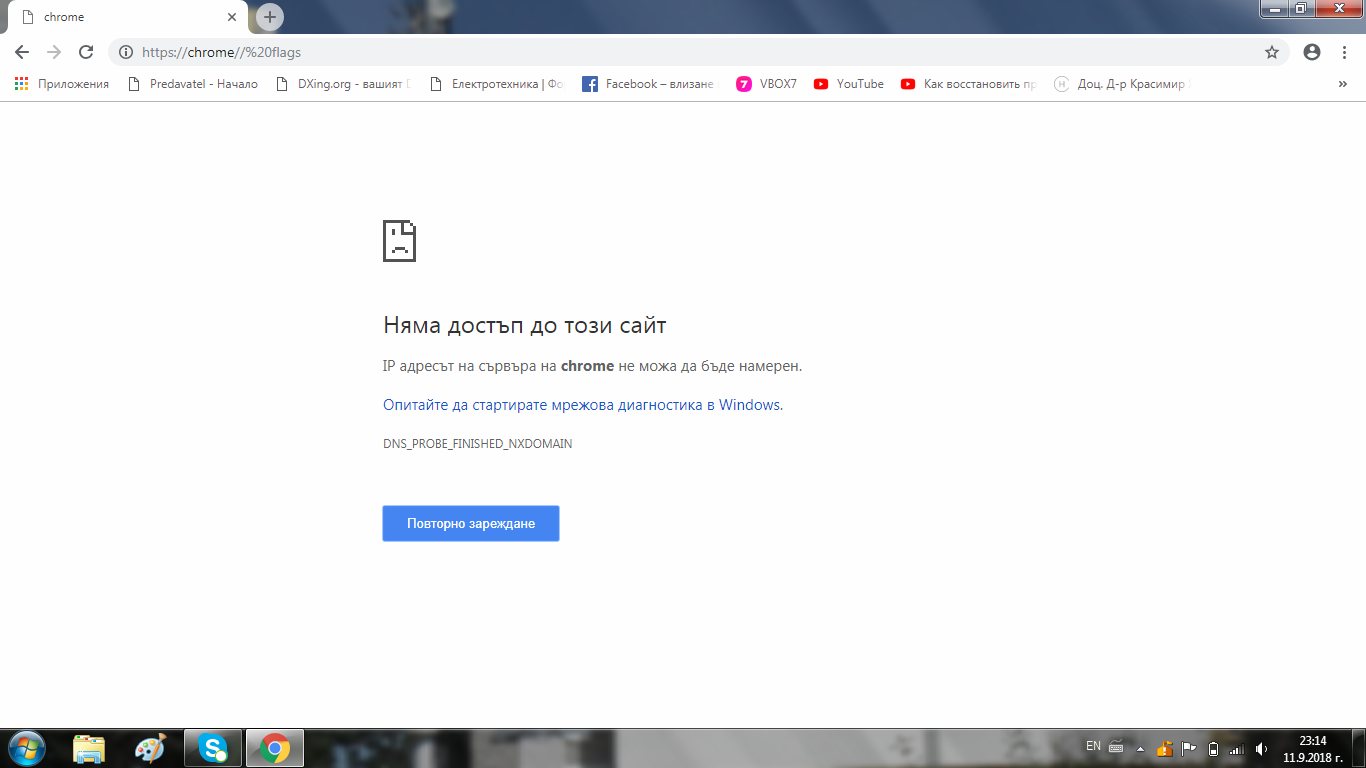This screenshot has width=1366, height=768.
Task: Show hidden system tray icons
Action: click(x=1140, y=748)
